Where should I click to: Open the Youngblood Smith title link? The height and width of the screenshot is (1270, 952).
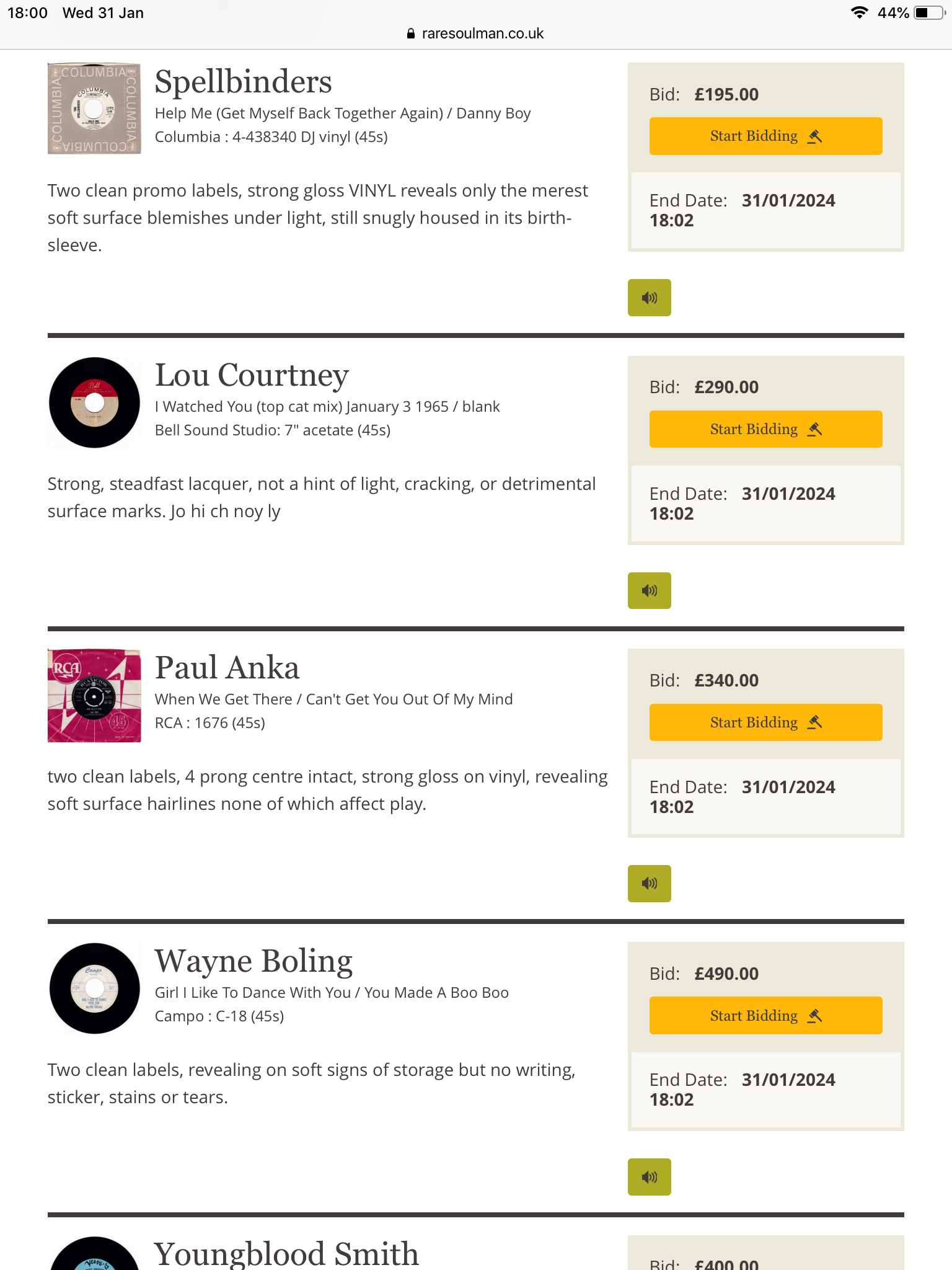point(286,1254)
